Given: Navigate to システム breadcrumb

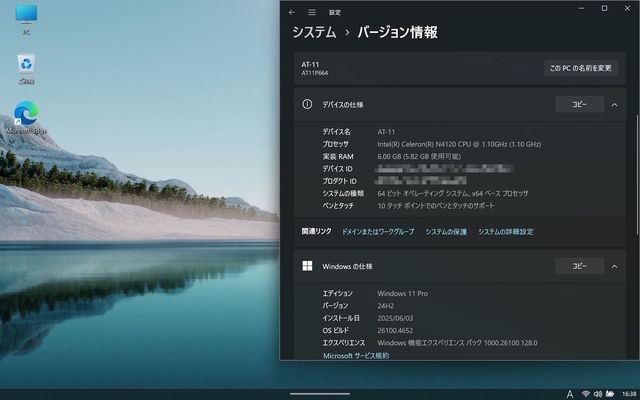Looking at the screenshot, I should (314, 32).
